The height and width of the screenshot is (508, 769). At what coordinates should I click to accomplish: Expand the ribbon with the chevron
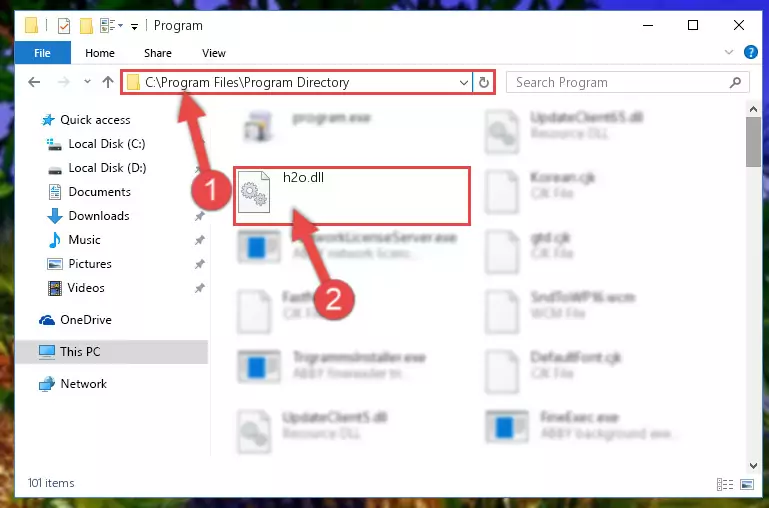tap(729, 52)
